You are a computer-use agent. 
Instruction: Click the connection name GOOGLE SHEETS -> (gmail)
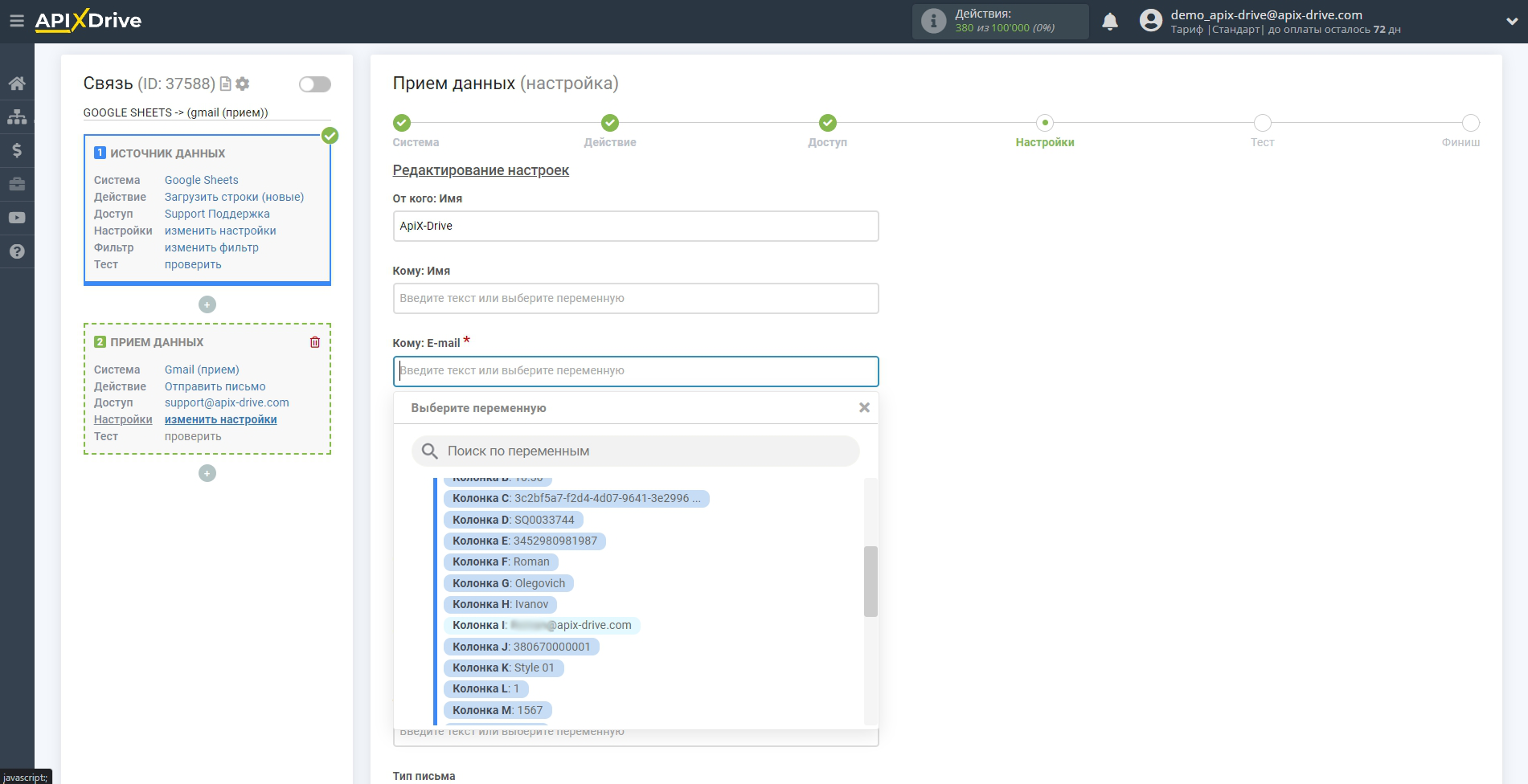(x=175, y=112)
